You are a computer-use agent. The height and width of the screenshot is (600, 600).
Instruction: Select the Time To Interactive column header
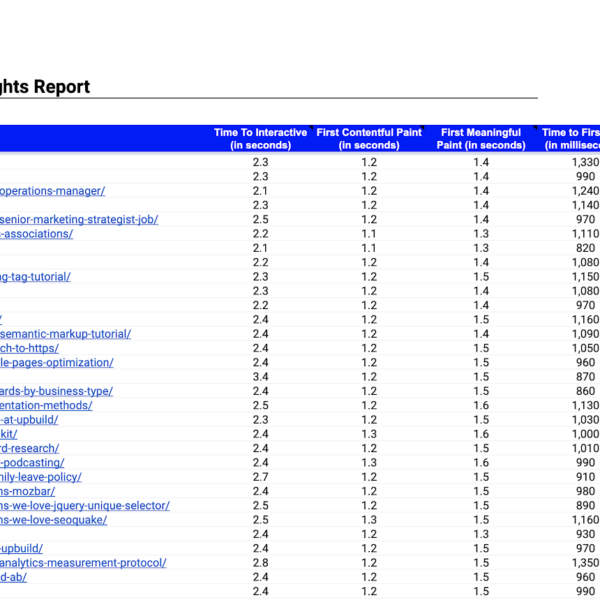click(x=260, y=139)
